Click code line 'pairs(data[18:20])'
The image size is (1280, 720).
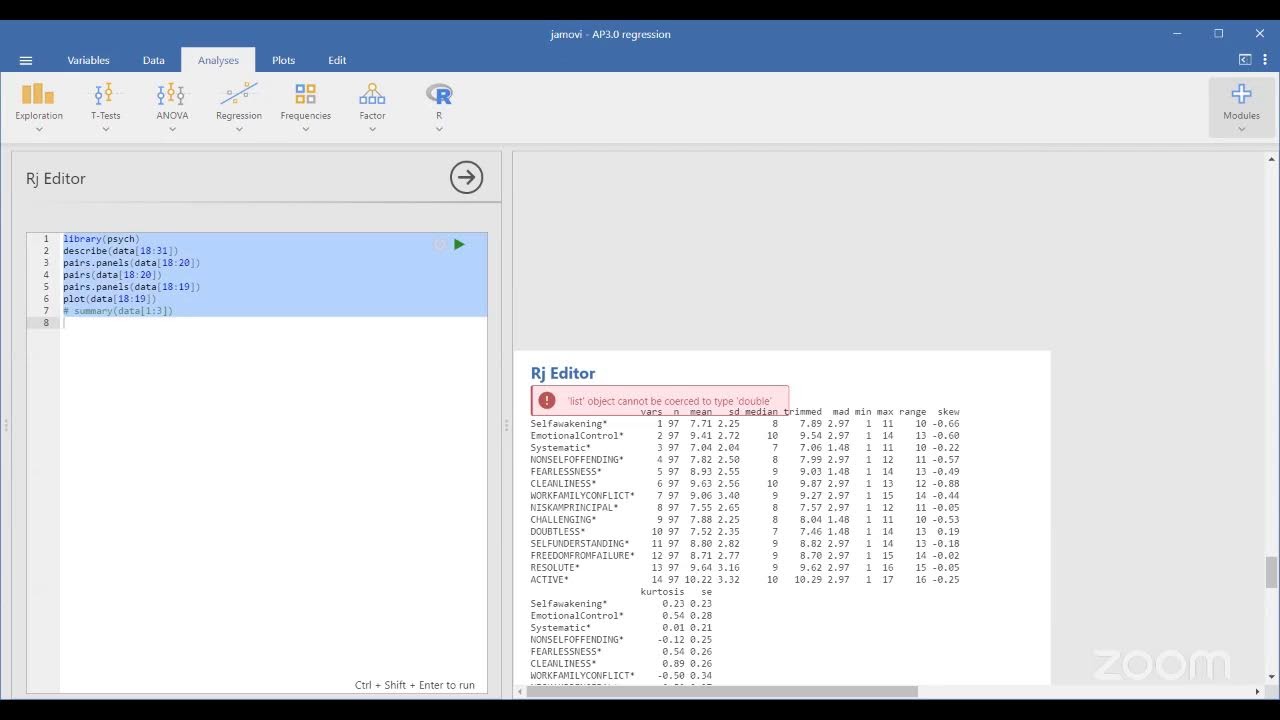[112, 275]
